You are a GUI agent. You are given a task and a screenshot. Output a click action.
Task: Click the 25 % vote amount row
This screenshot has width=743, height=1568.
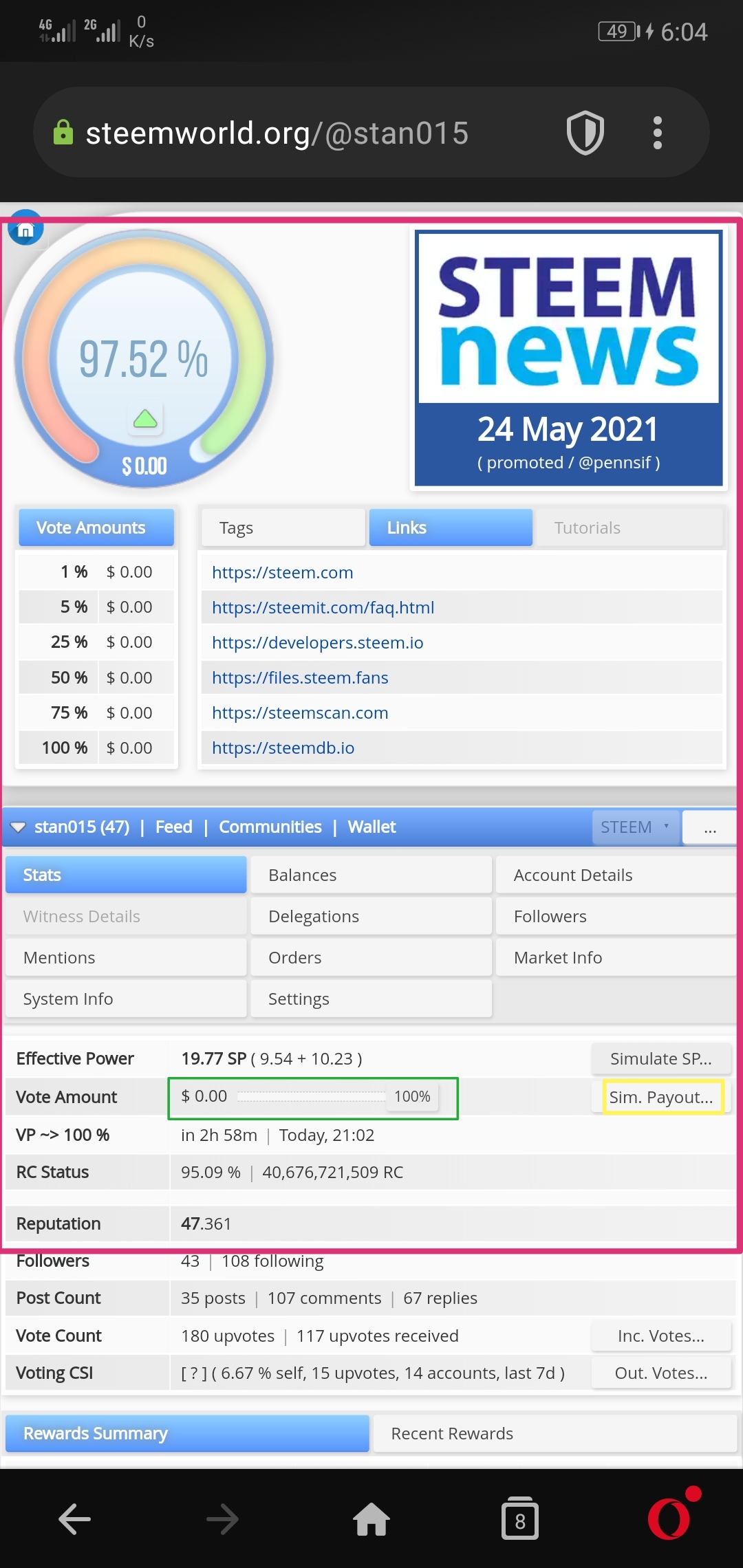coord(96,642)
